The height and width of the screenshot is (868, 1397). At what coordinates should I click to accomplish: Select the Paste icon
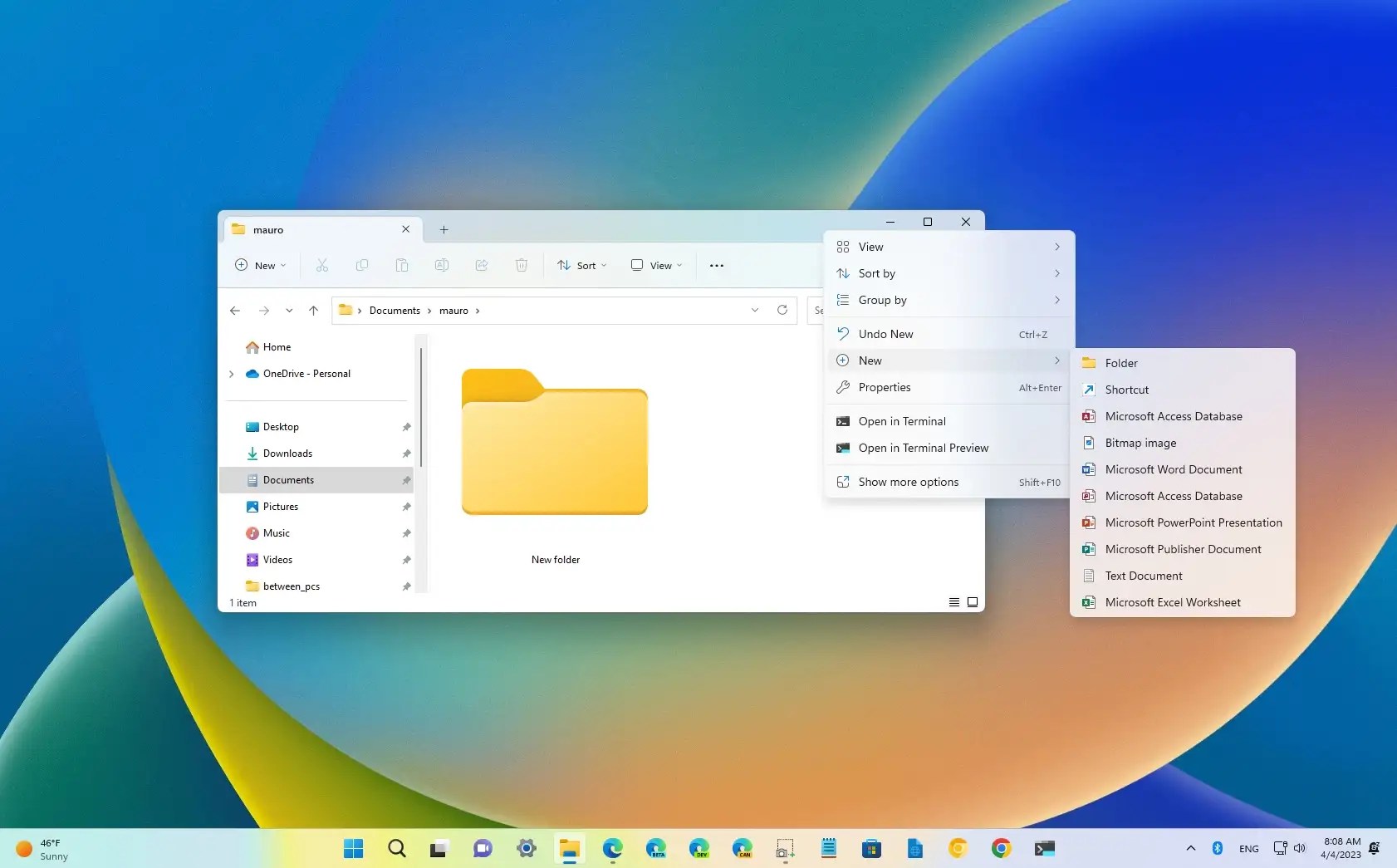coord(401,265)
